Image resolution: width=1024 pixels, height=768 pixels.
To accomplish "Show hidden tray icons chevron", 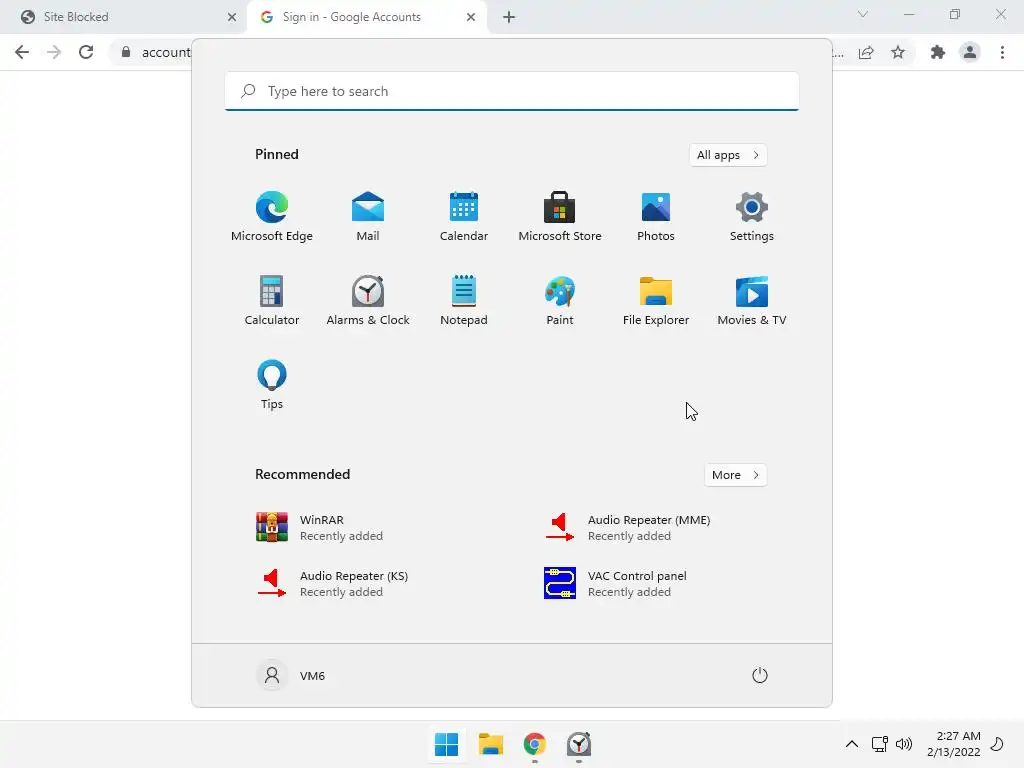I will pos(852,744).
